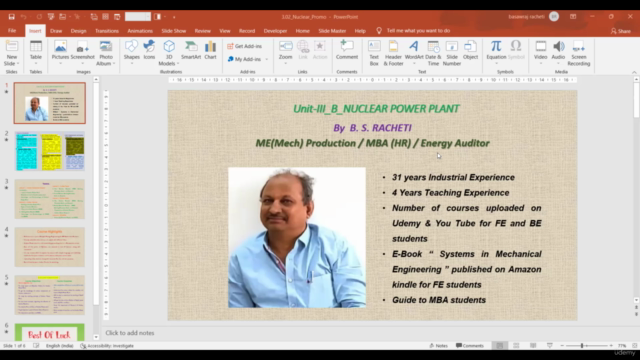Select slide 2 thumbnail
This screenshot has width=640, height=360.
50,151
